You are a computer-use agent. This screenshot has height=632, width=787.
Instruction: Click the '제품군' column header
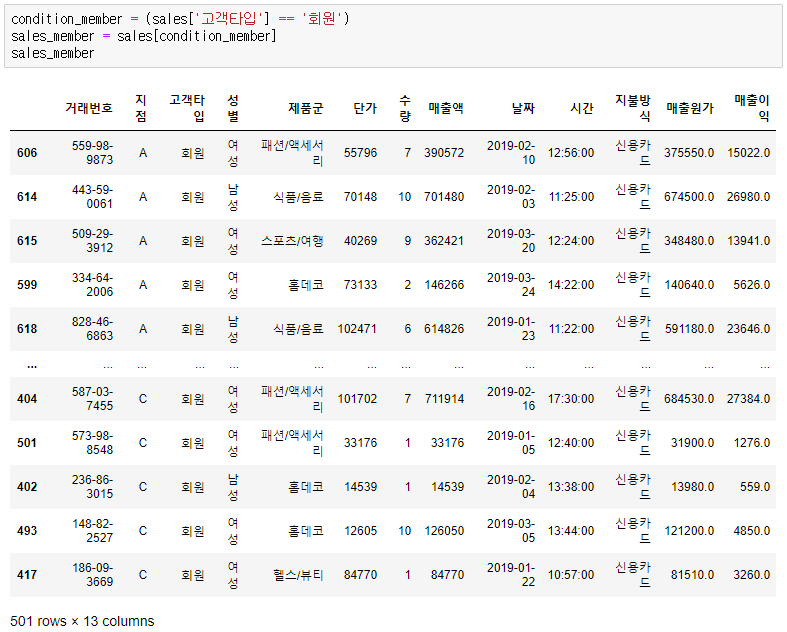[306, 108]
